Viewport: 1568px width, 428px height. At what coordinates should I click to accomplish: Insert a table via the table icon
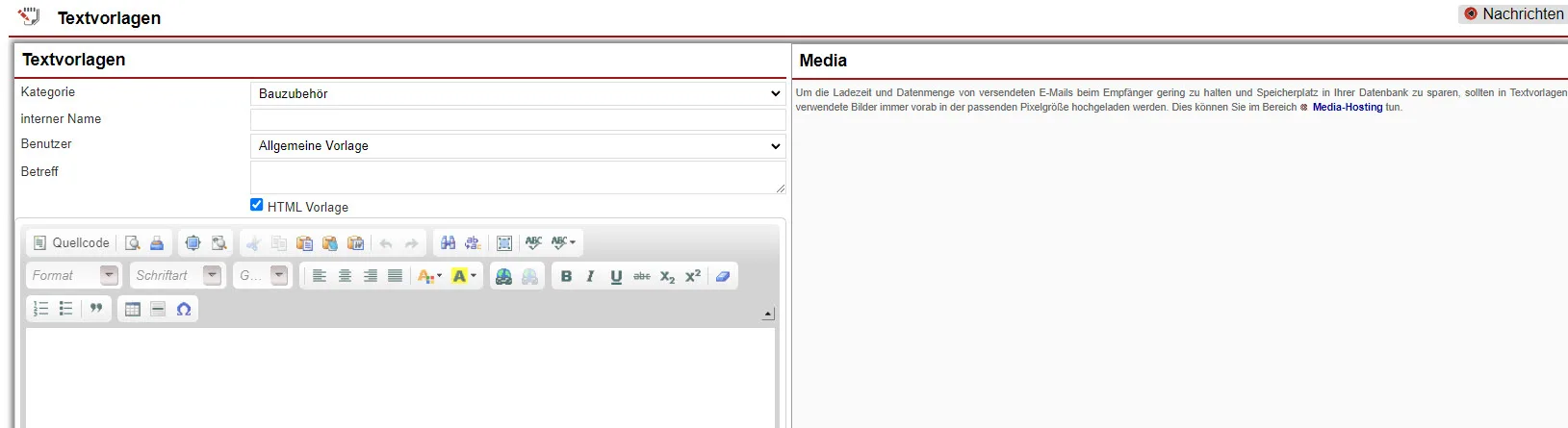pyautogui.click(x=133, y=309)
